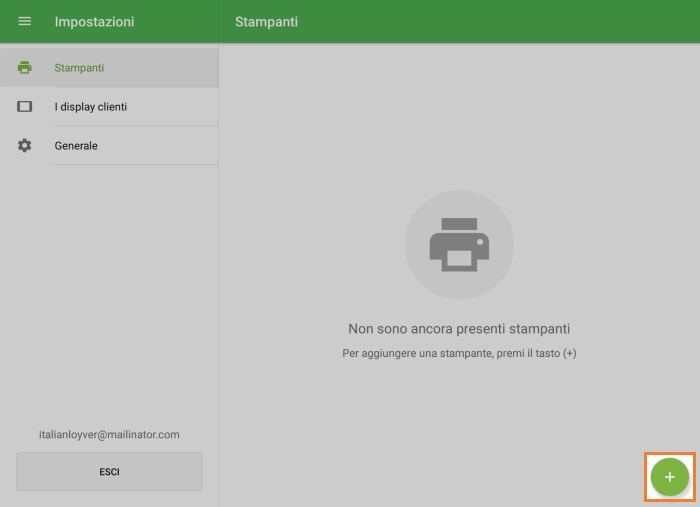Select Stampanti in the settings list
700x507 pixels.
pyautogui.click(x=109, y=68)
